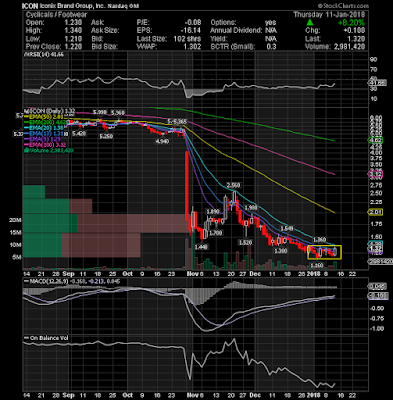Click the StockCharts.com watermark link
Image resolution: width=393 pixels, height=400 pixels.
pos(343,6)
